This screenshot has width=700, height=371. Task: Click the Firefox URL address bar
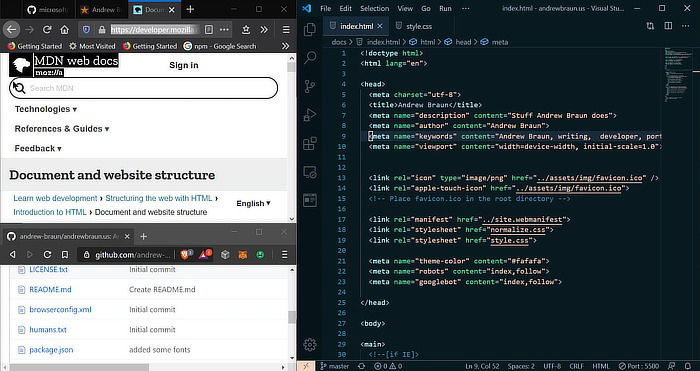[x=154, y=29]
